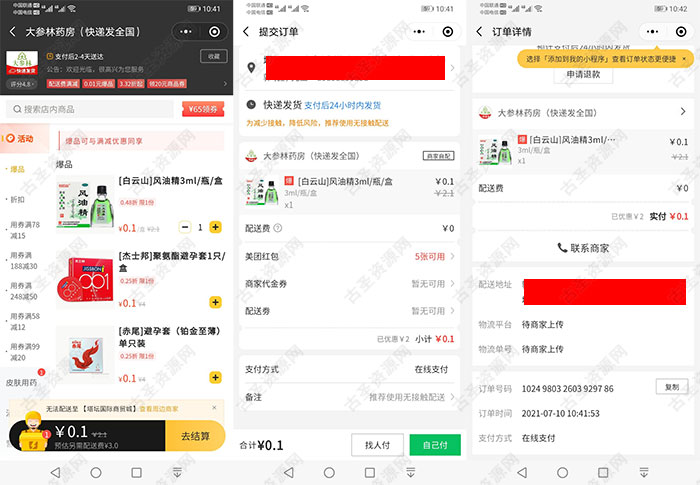
Task: Increase 风油精 quantity with plus button
Action: click(215, 227)
